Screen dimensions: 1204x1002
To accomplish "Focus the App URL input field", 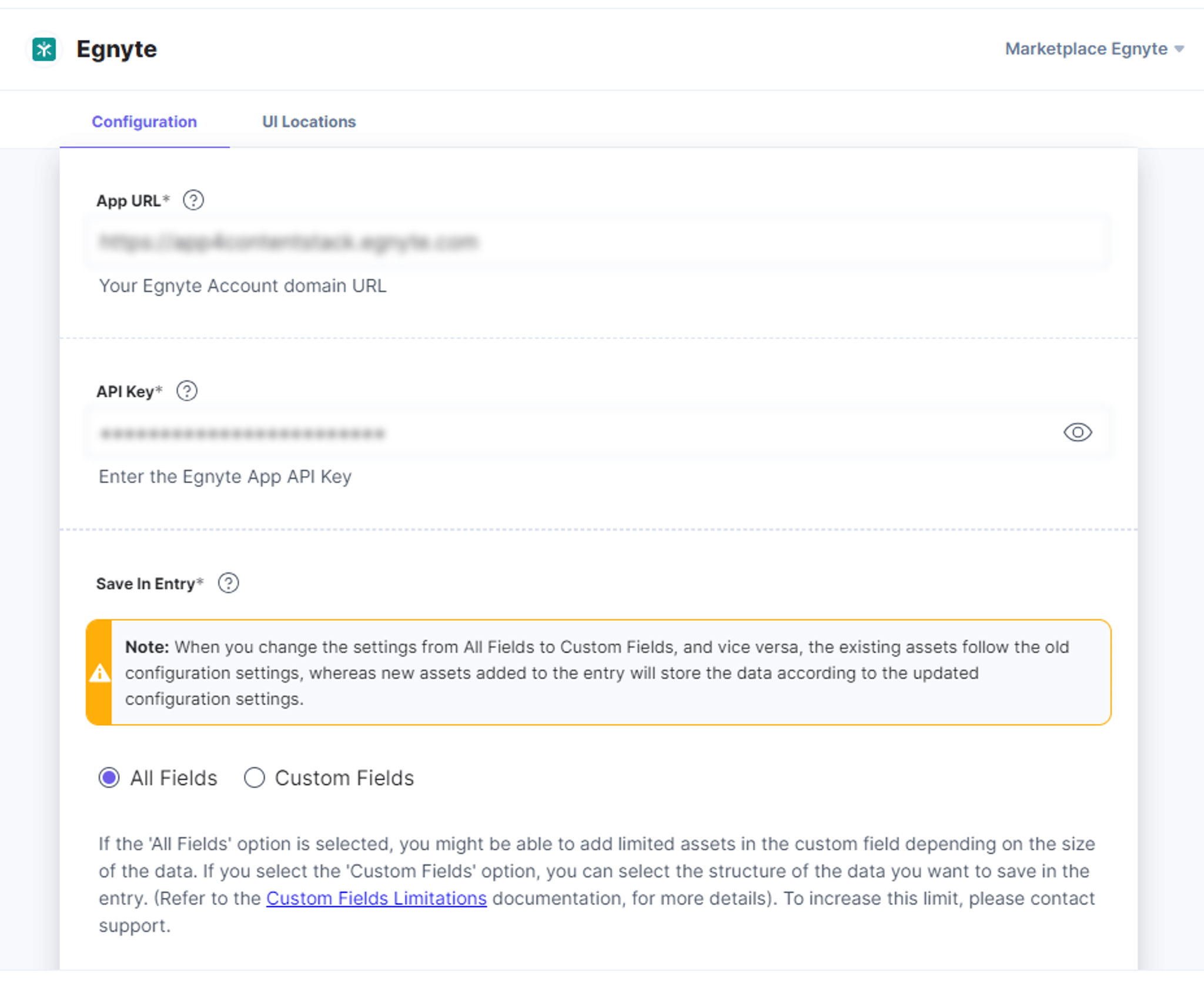I will (598, 242).
